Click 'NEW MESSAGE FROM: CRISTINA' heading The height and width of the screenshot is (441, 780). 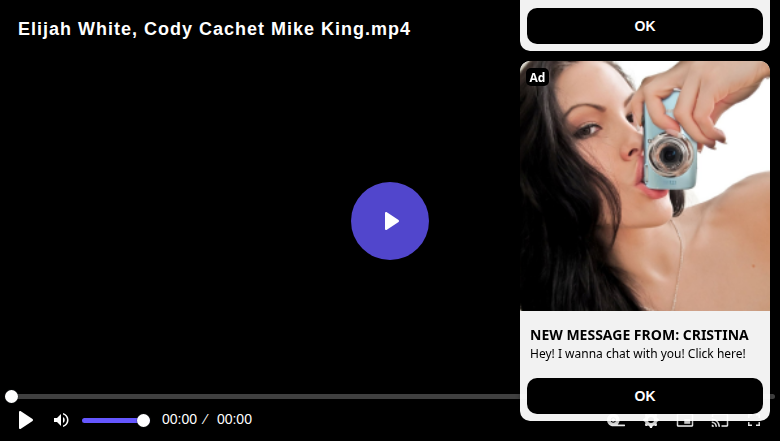click(639, 335)
